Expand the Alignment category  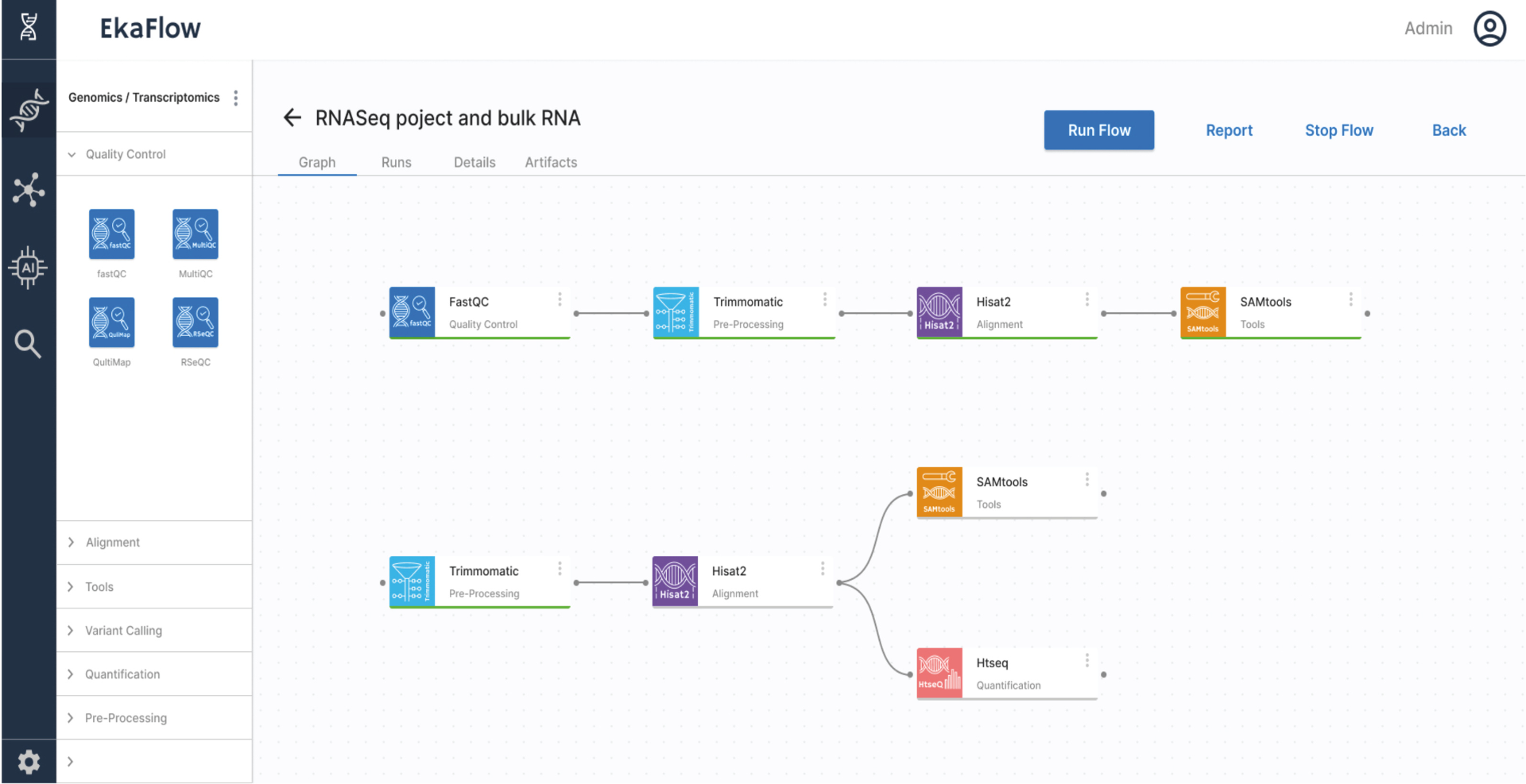click(112, 543)
